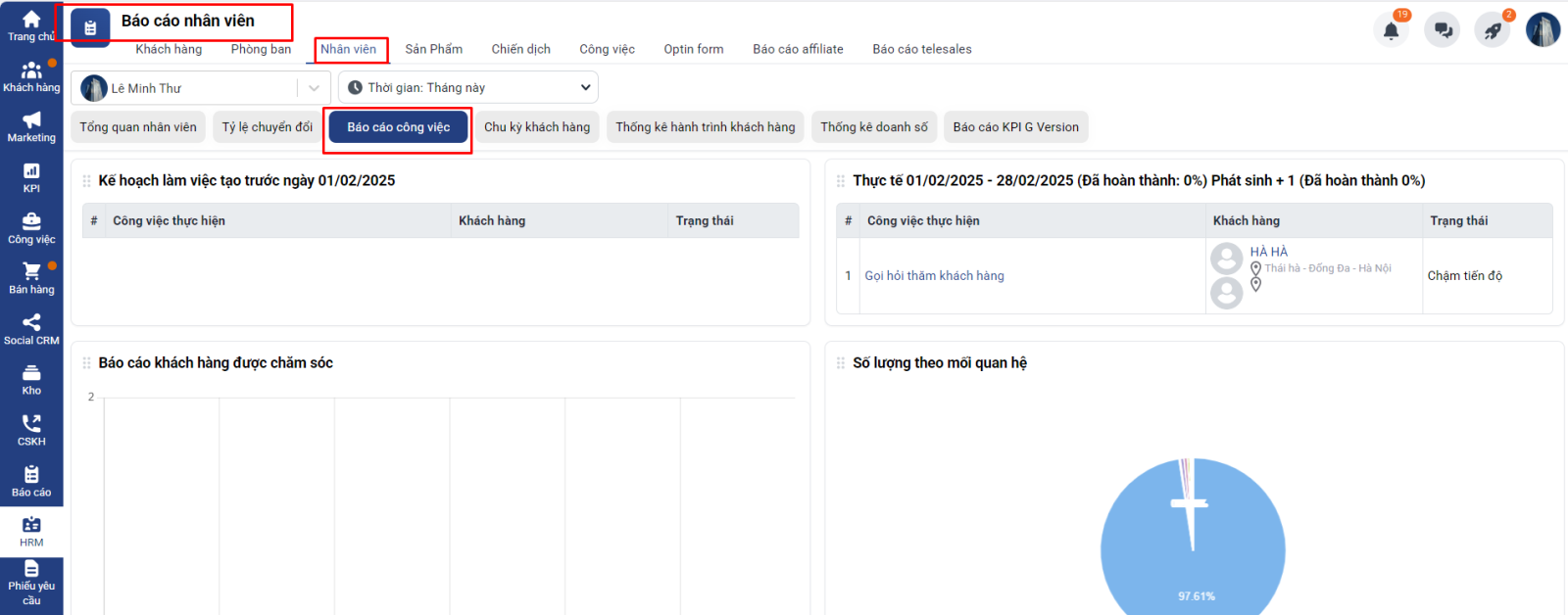Click the rocket icon in header
The width and height of the screenshot is (1568, 615).
1493,30
